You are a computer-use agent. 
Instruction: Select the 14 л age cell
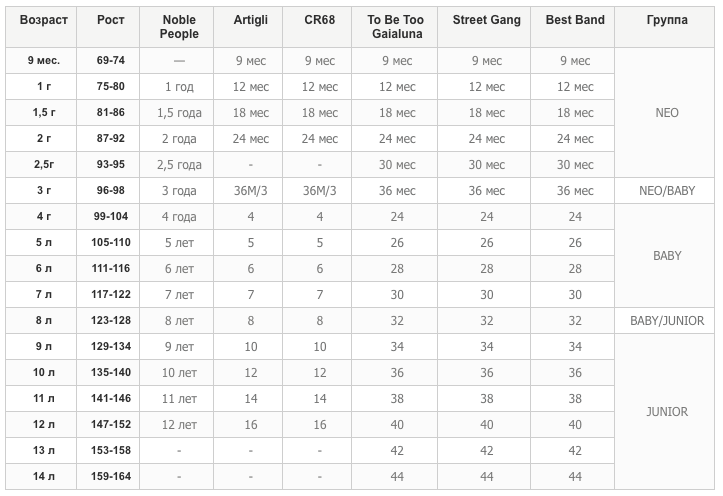[x=44, y=477]
